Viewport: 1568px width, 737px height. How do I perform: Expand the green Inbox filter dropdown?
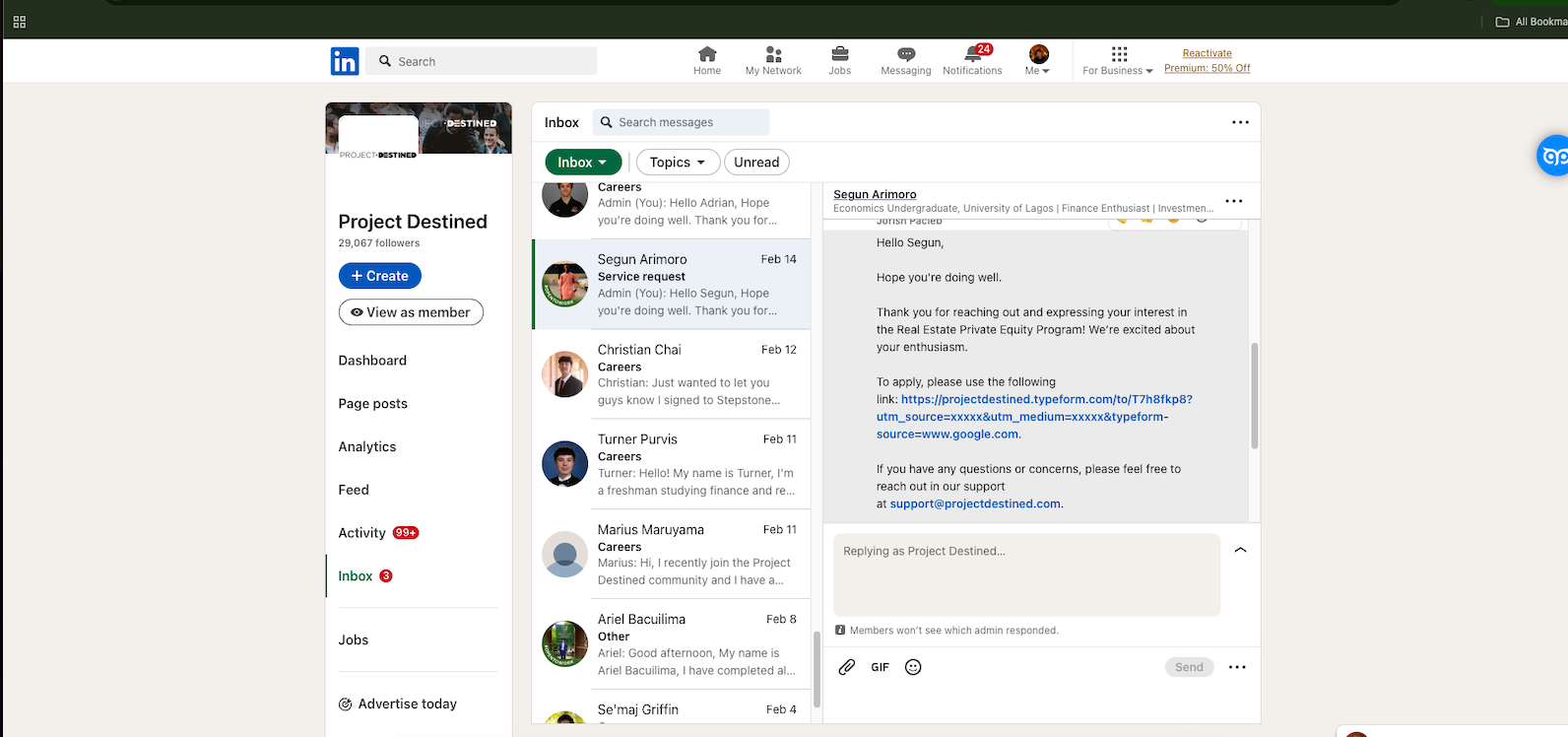[x=583, y=163]
